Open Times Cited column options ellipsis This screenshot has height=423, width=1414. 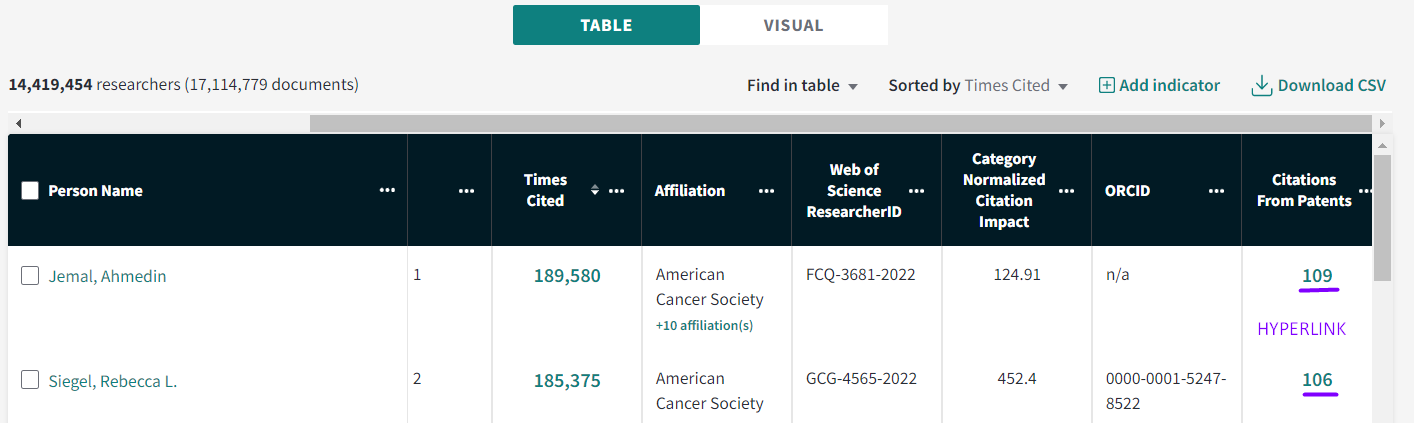click(617, 190)
